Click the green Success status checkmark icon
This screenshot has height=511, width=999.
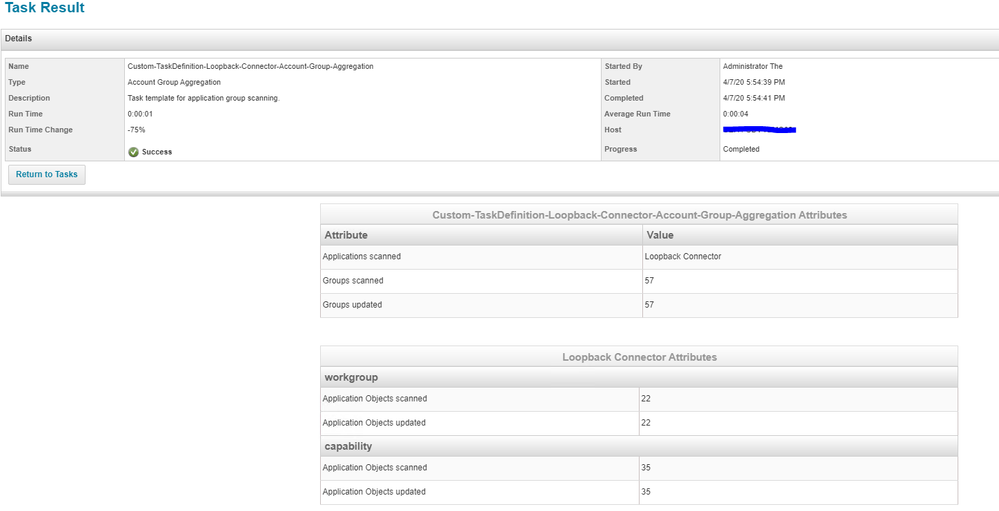pos(134,152)
